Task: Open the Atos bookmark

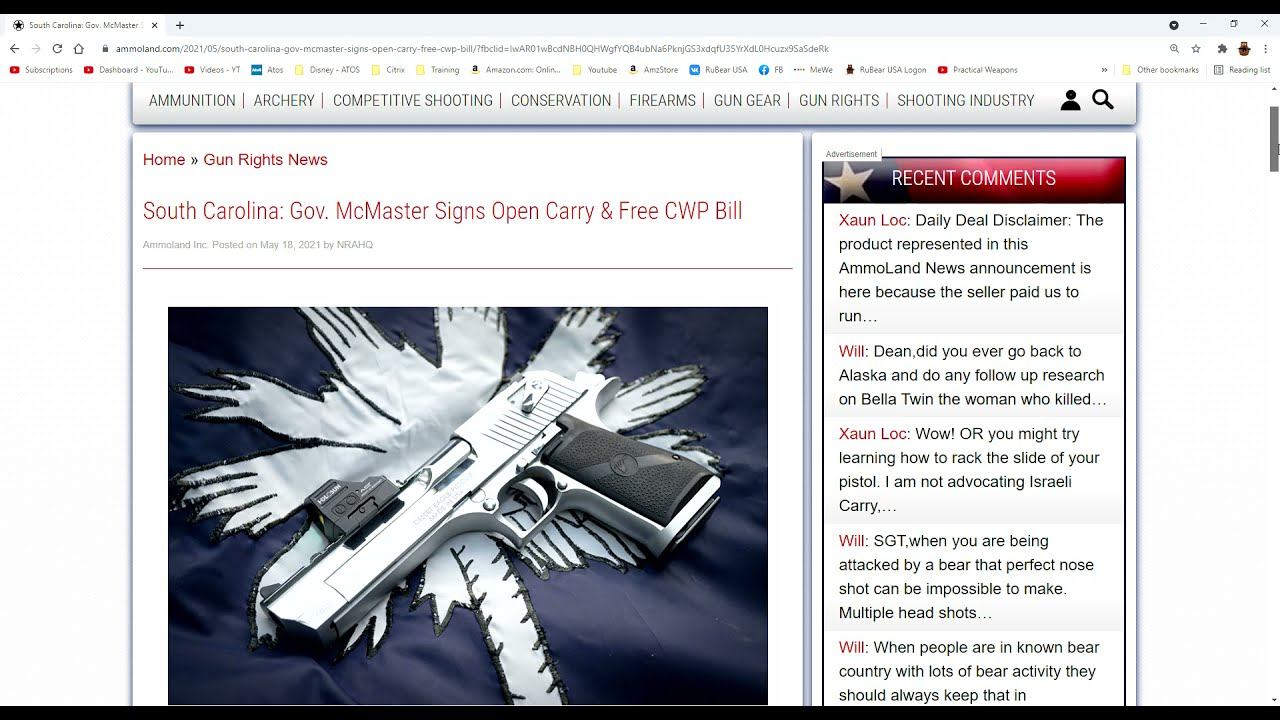Action: pyautogui.click(x=267, y=70)
